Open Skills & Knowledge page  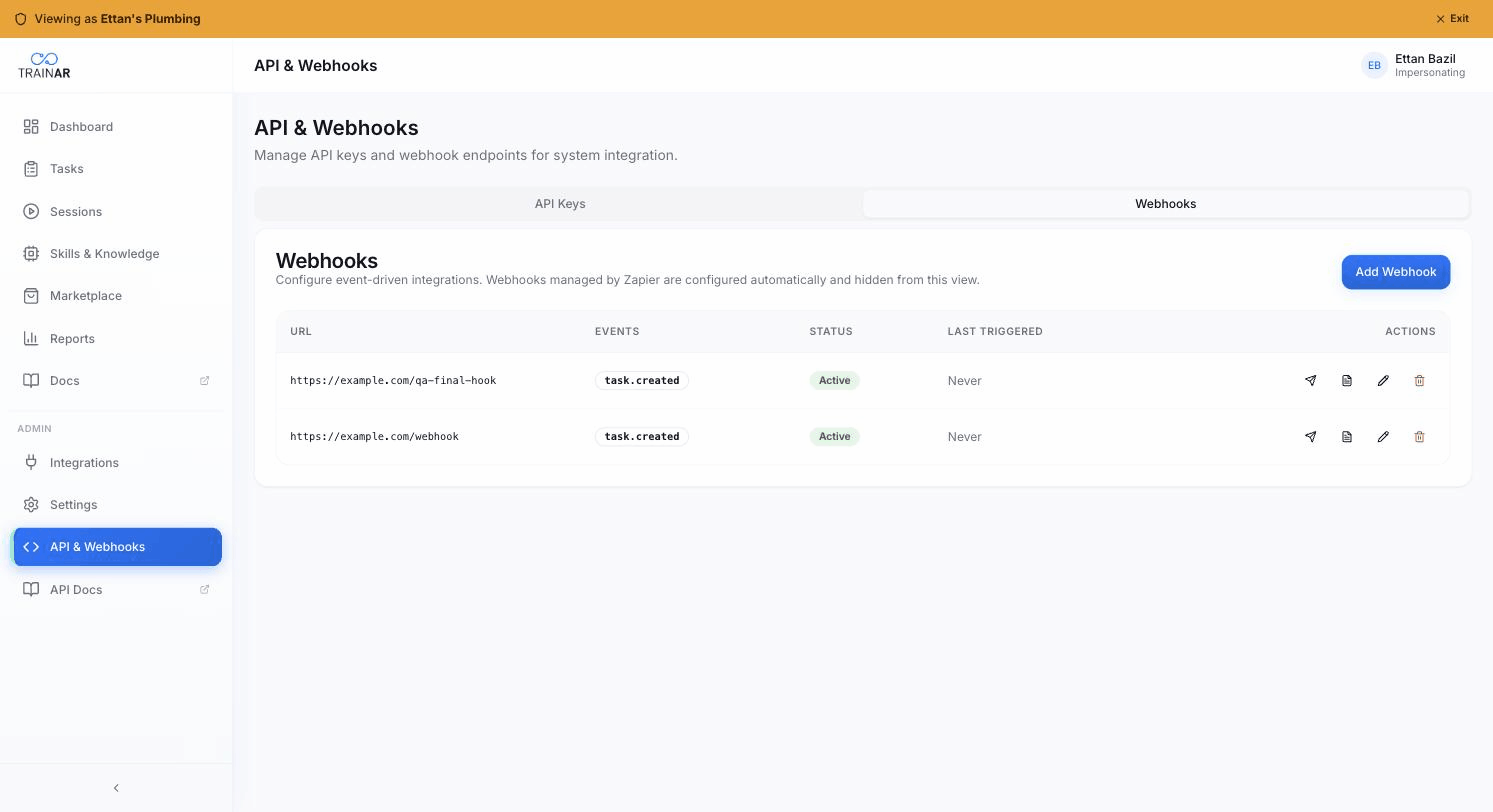(x=117, y=253)
